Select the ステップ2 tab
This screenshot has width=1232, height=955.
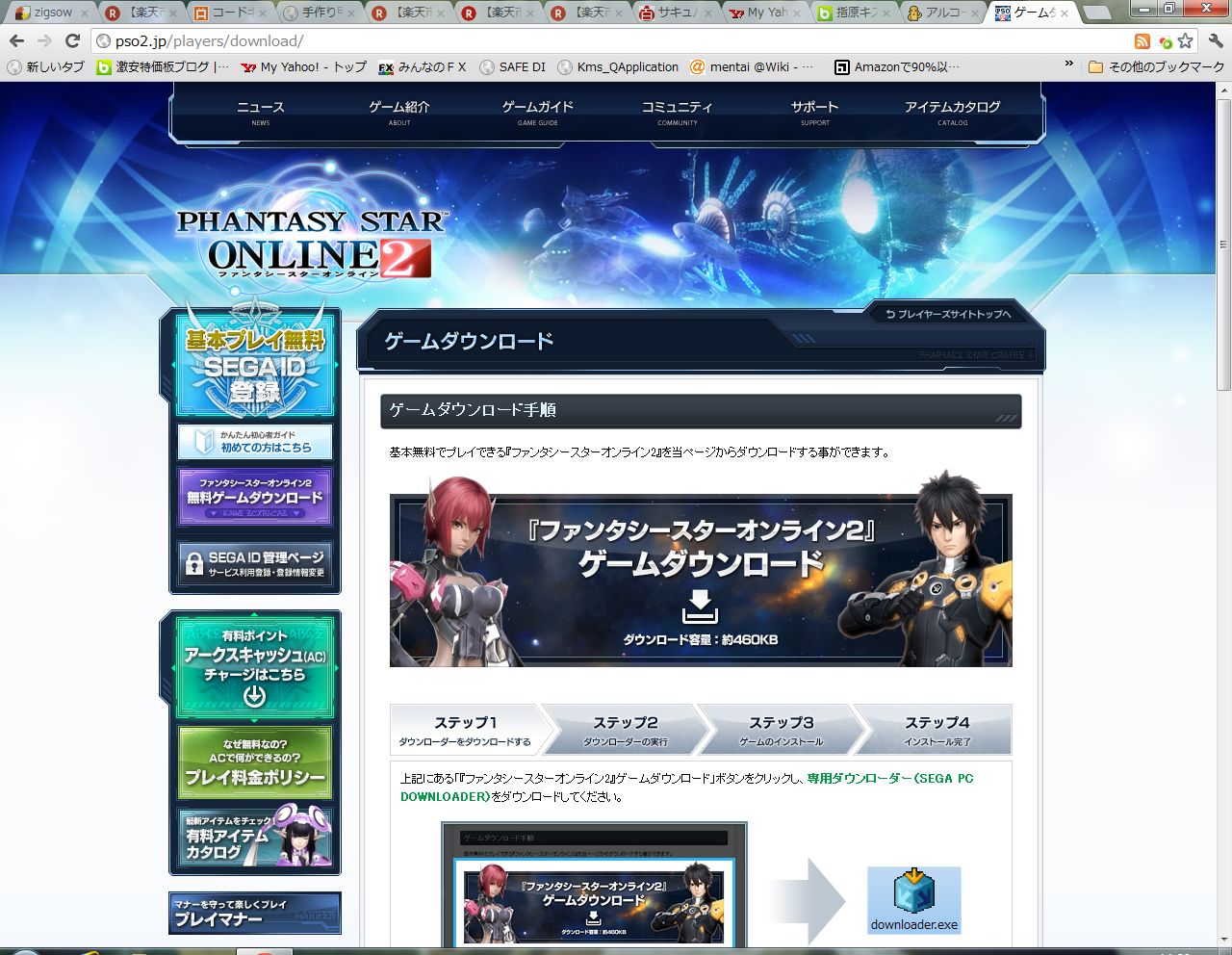626,730
